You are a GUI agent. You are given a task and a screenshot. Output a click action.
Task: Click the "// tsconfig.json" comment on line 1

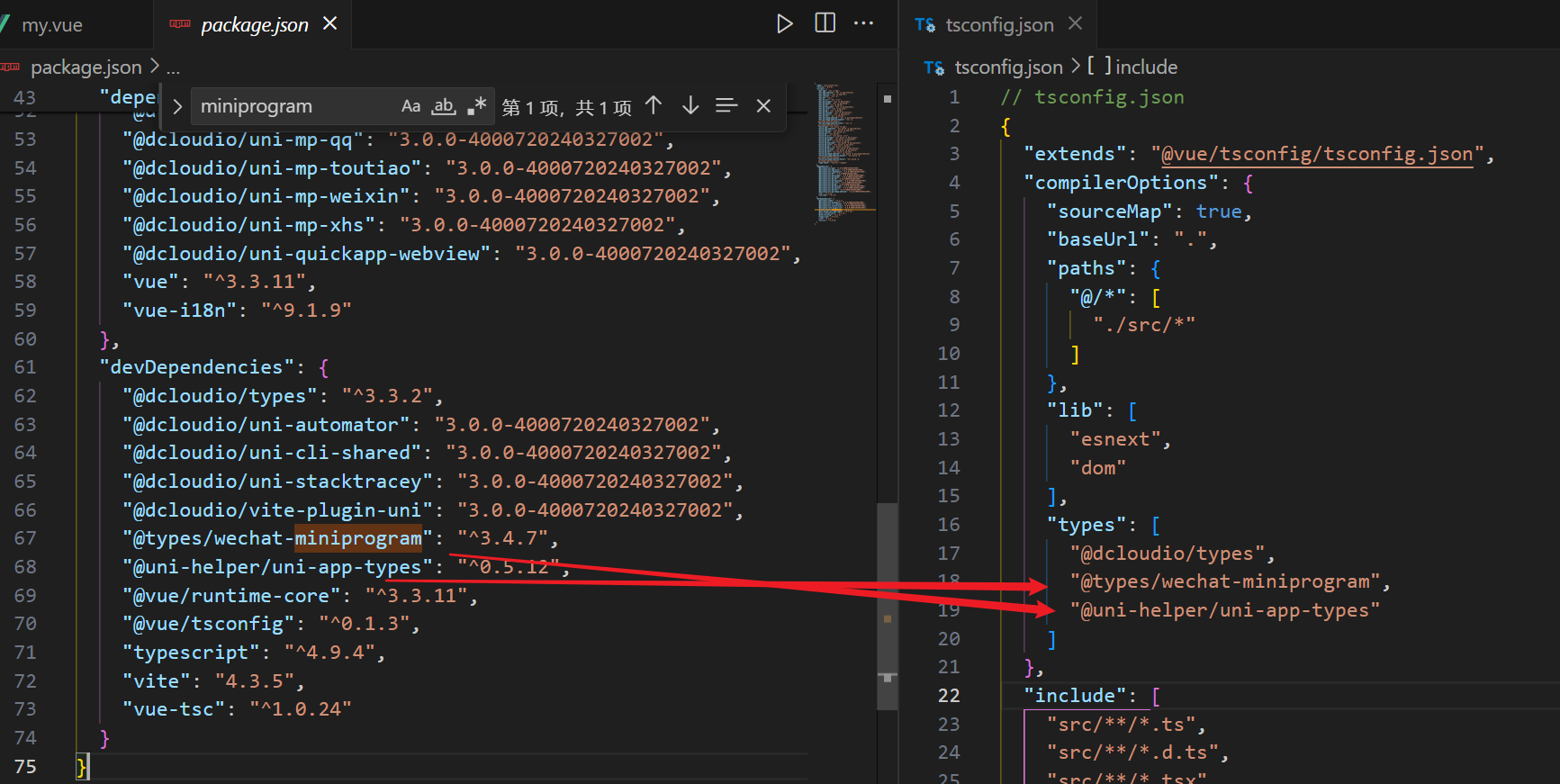pyautogui.click(x=1093, y=97)
